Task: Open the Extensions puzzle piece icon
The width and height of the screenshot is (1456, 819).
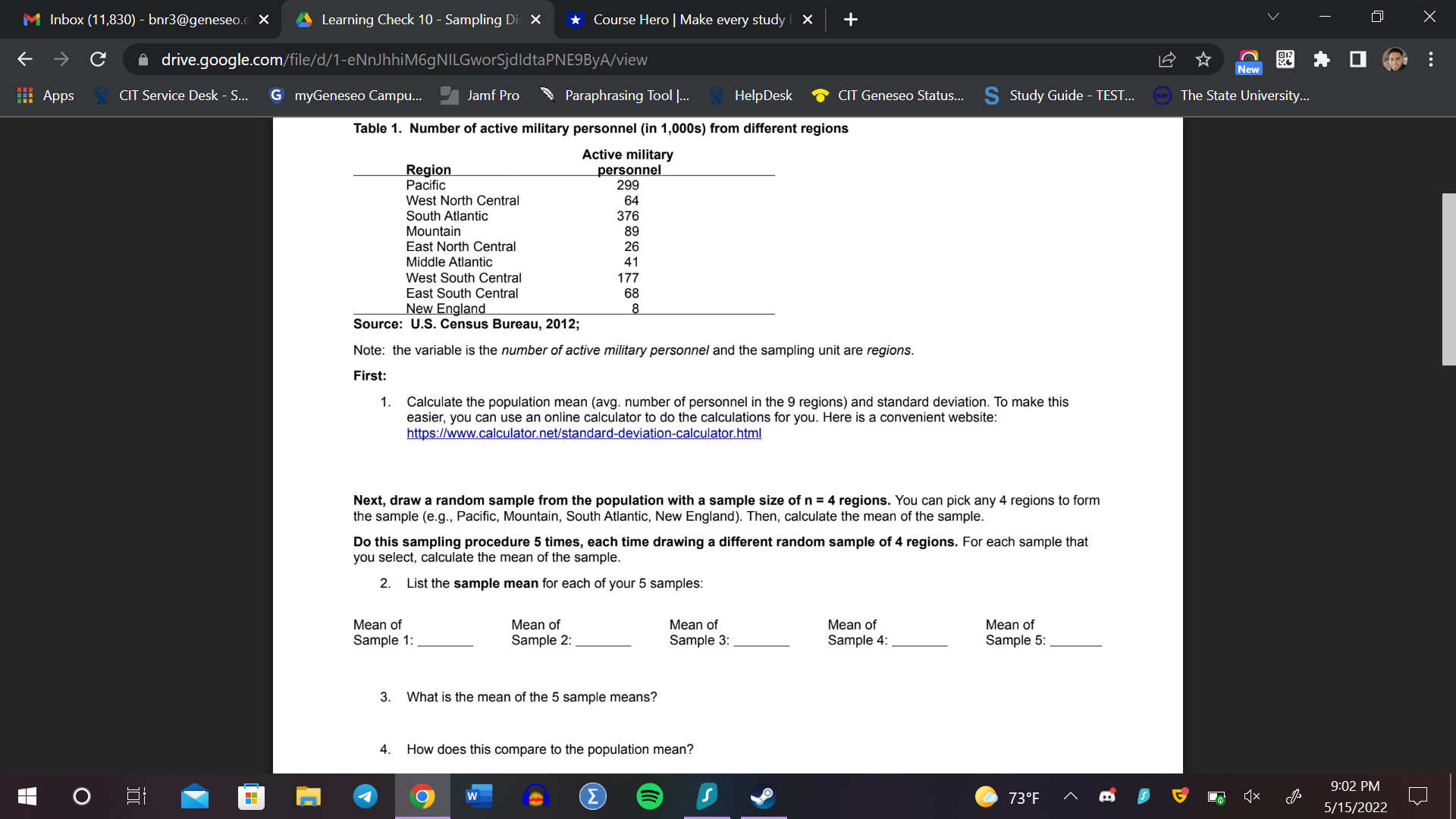Action: [1322, 59]
